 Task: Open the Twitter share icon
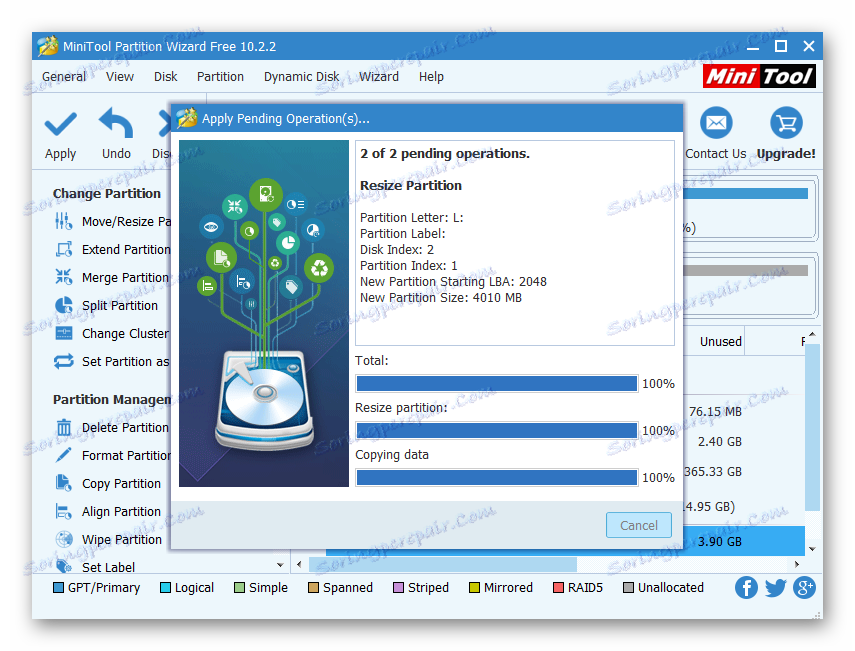(x=775, y=588)
